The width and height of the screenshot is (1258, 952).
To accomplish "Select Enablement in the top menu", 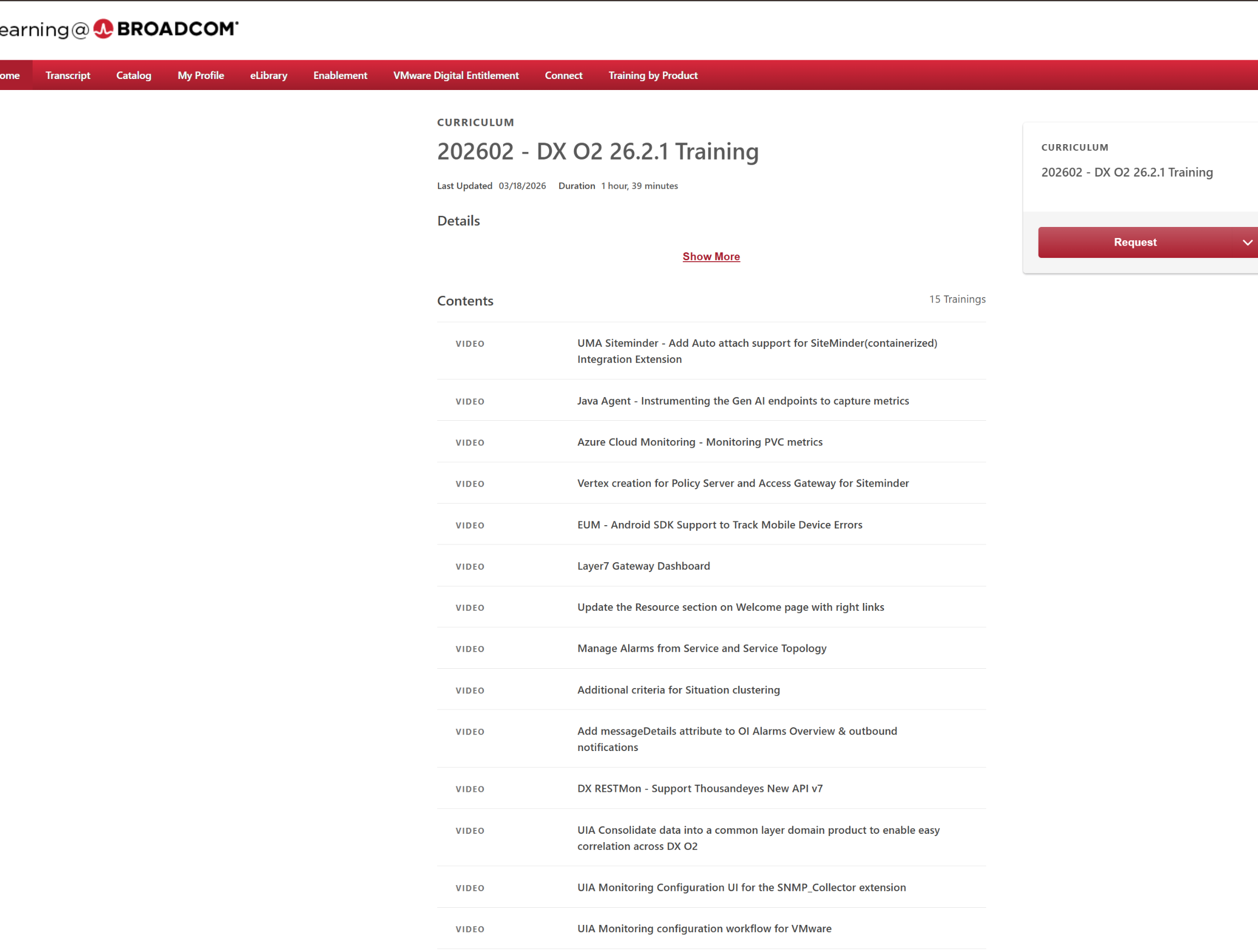I will click(340, 75).
